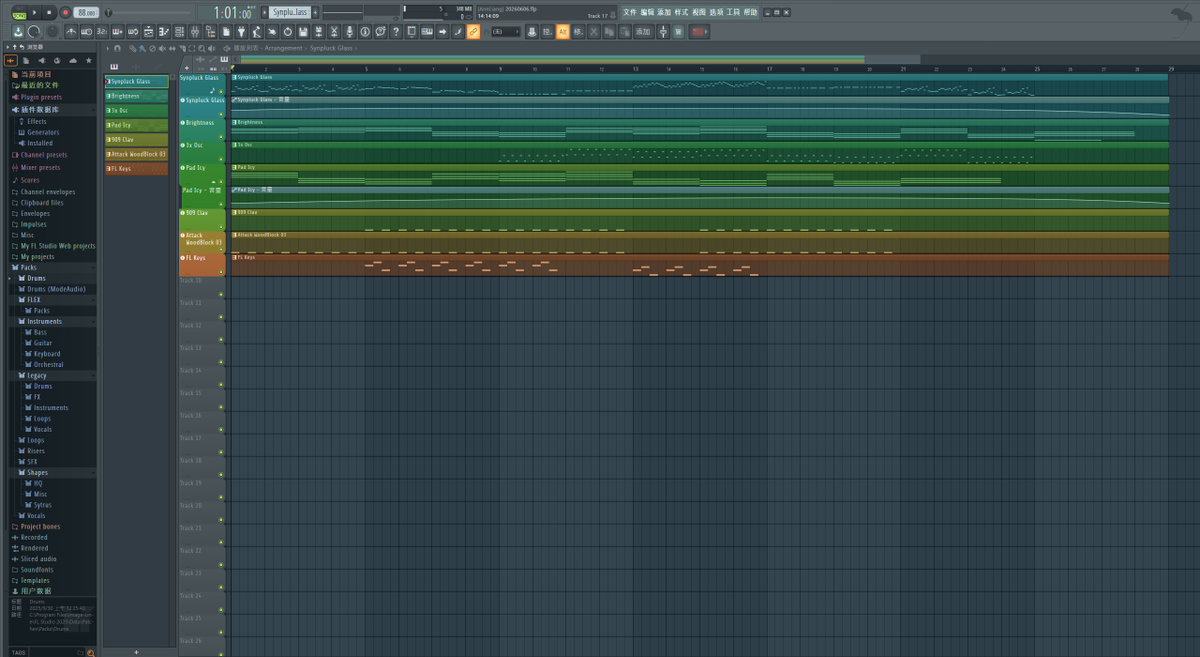Click the 添加 button in toolbar

[x=643, y=32]
